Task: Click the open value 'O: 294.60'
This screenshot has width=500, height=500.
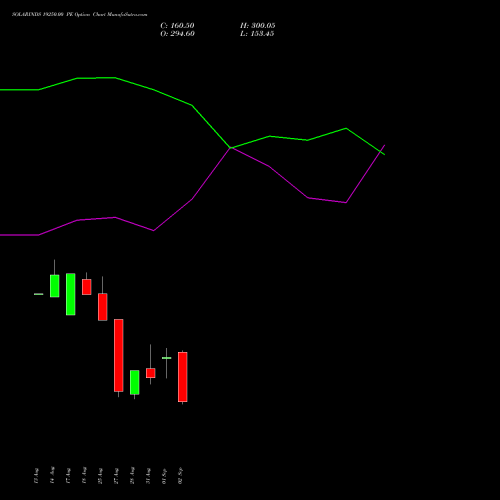Action: click(x=177, y=34)
